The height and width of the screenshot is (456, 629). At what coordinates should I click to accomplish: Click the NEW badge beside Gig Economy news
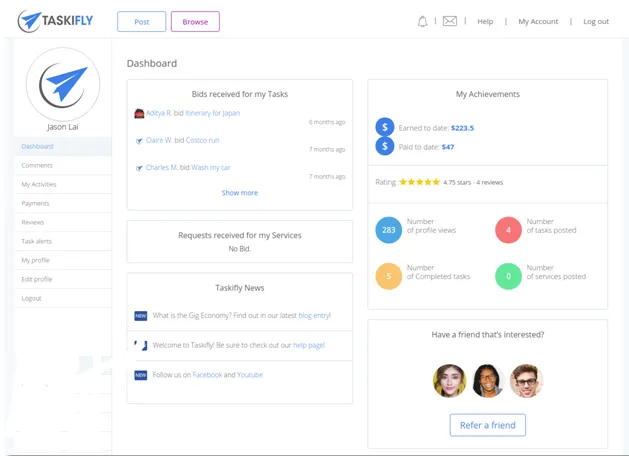point(140,316)
